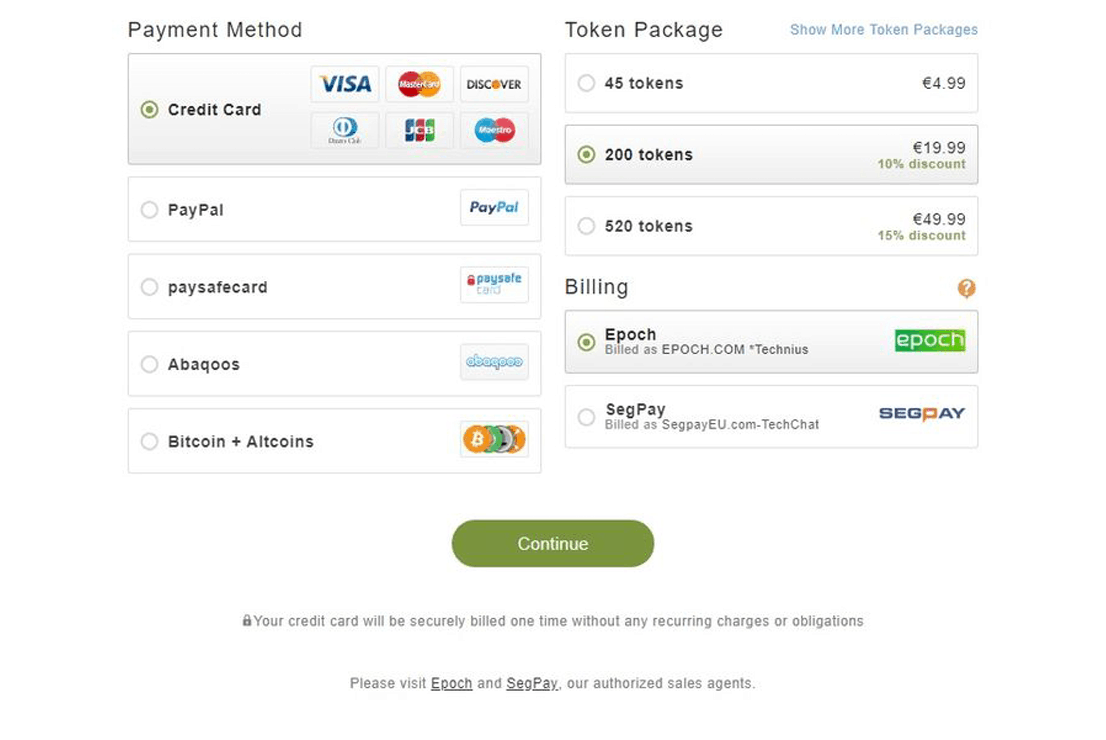
Task: Show More Token Packages link
Action: click(884, 30)
